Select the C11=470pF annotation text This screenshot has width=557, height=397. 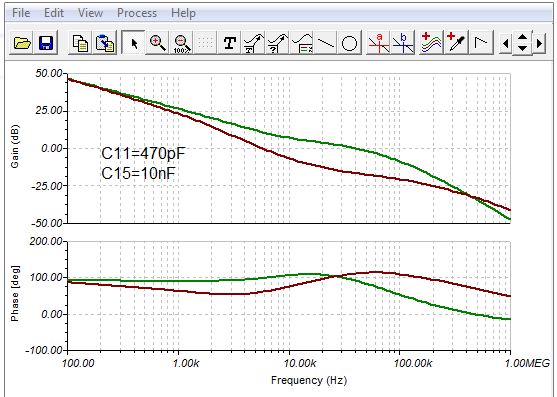(143, 153)
